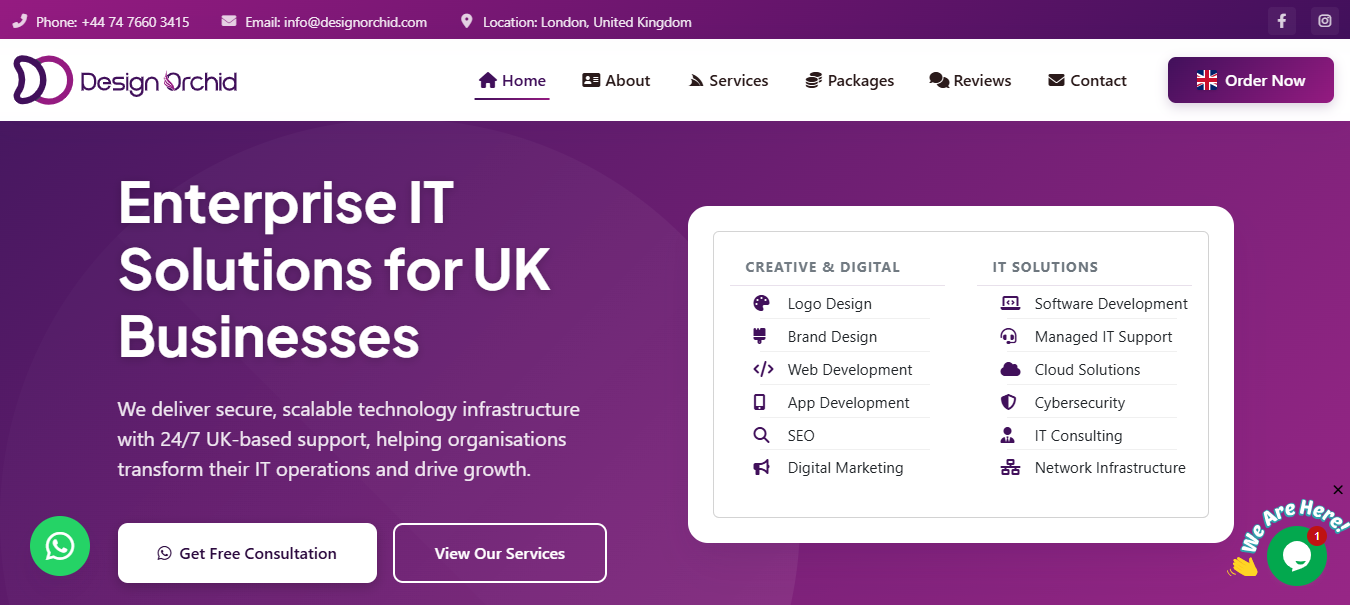Click the Order Now button
Screen dimensions: 1350x605
pyautogui.click(x=1251, y=80)
